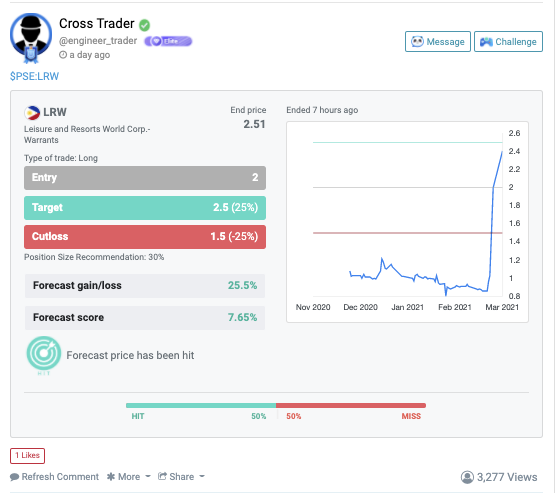Click the user icon beside 3,277 Views

(x=467, y=477)
